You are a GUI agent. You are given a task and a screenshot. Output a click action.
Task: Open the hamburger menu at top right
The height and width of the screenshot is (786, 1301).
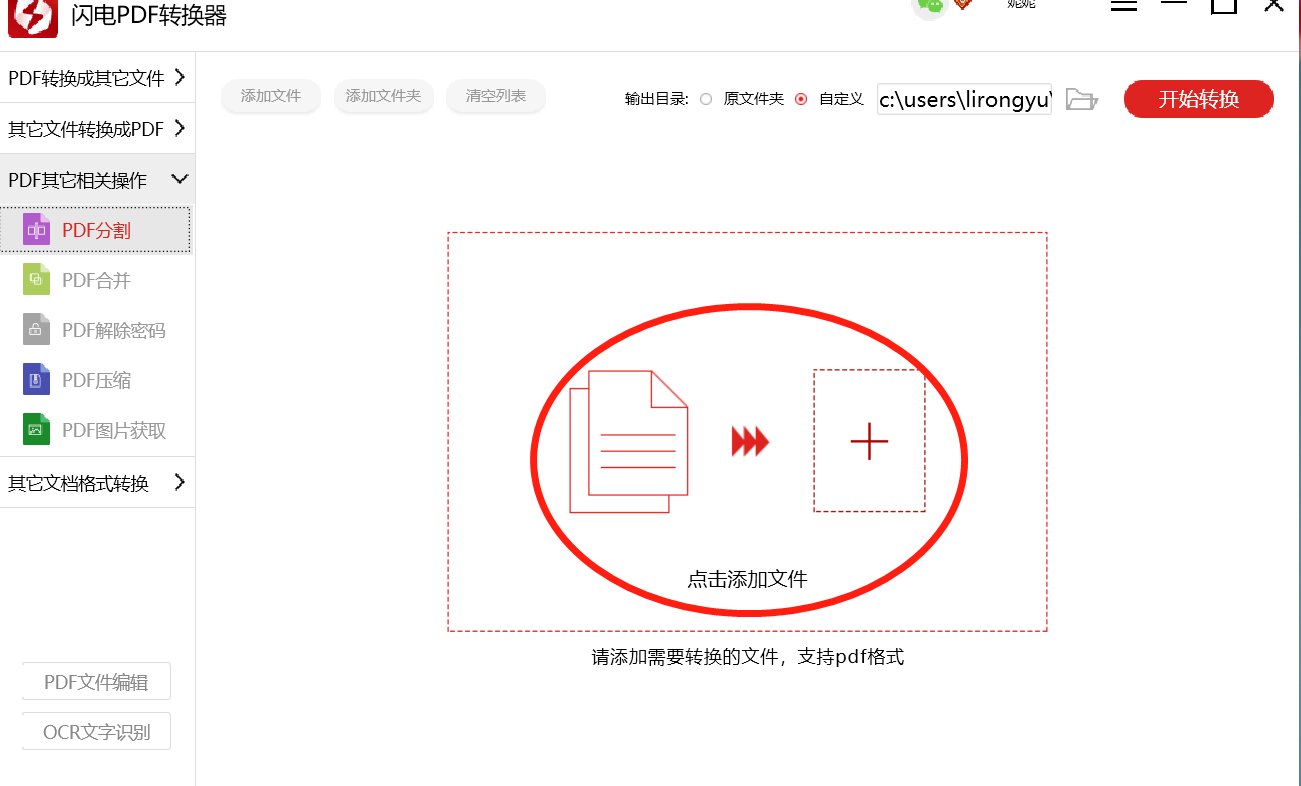1124,4
